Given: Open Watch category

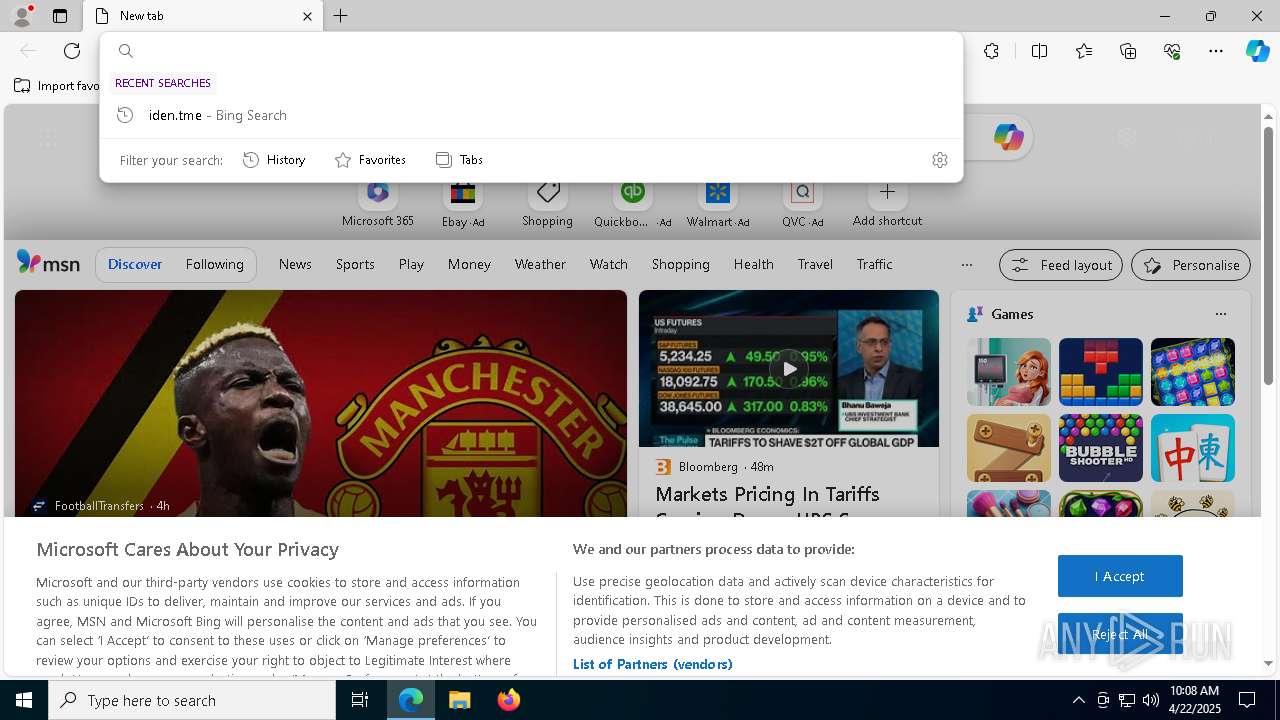Looking at the screenshot, I should click(608, 264).
